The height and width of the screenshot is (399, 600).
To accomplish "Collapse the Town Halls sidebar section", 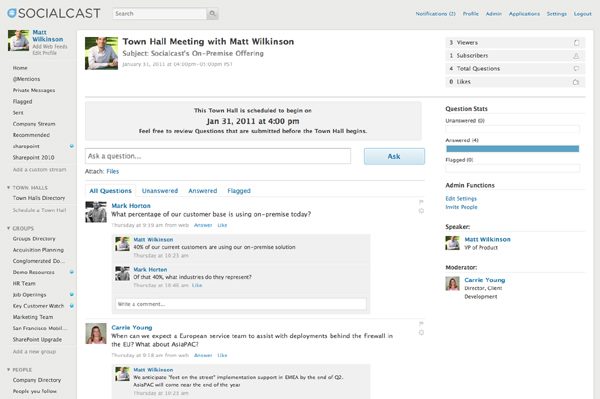I will 8,187.
